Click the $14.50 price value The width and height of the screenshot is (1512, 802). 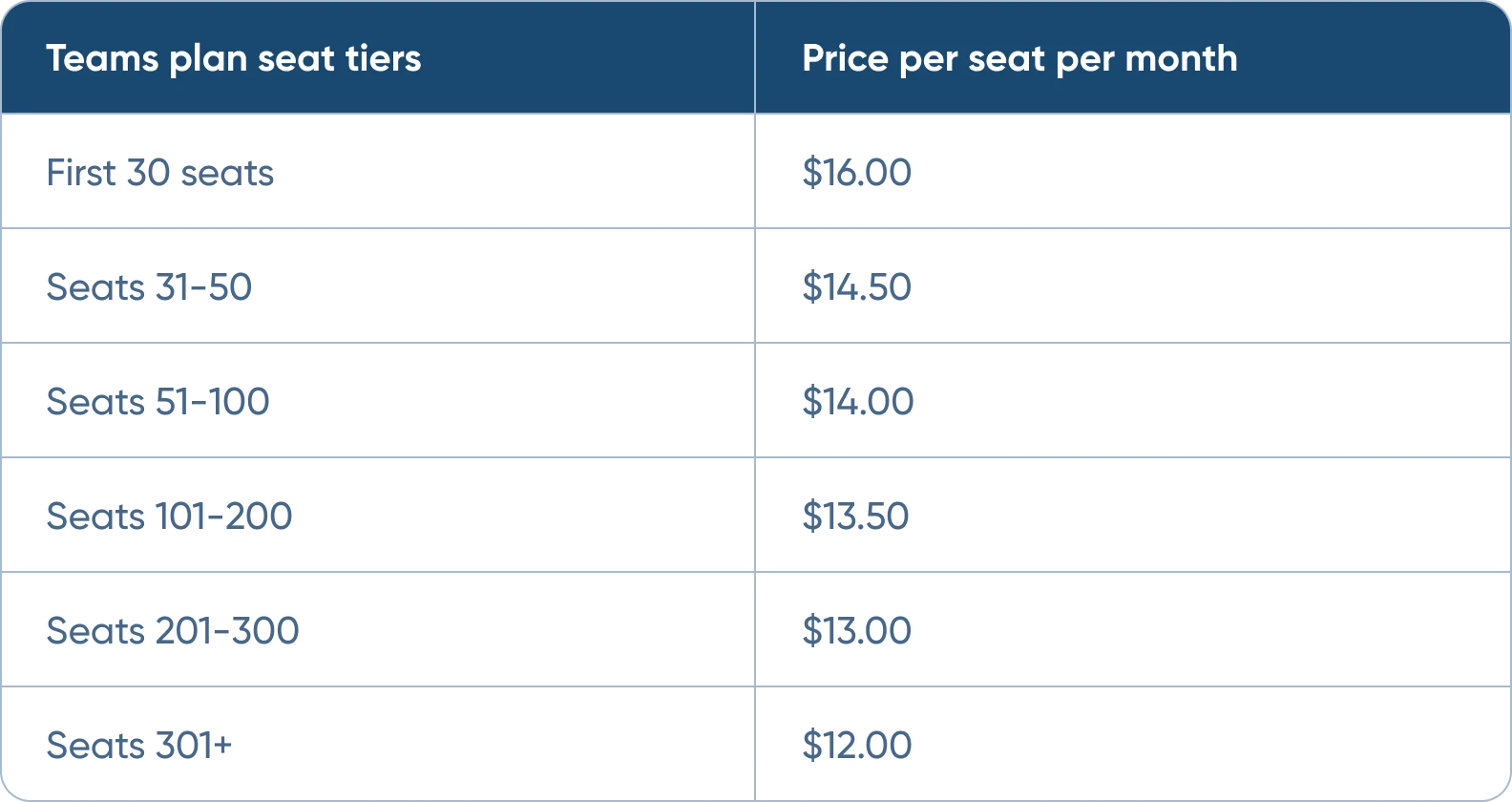pos(856,287)
